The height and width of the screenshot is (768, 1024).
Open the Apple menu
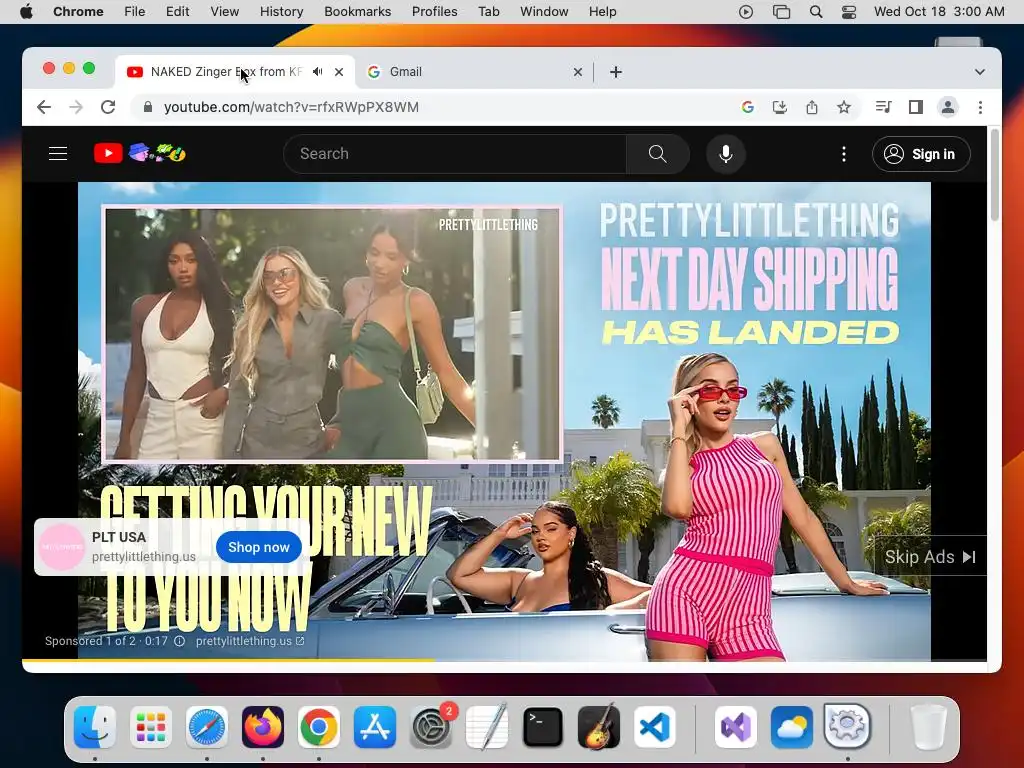coord(26,12)
